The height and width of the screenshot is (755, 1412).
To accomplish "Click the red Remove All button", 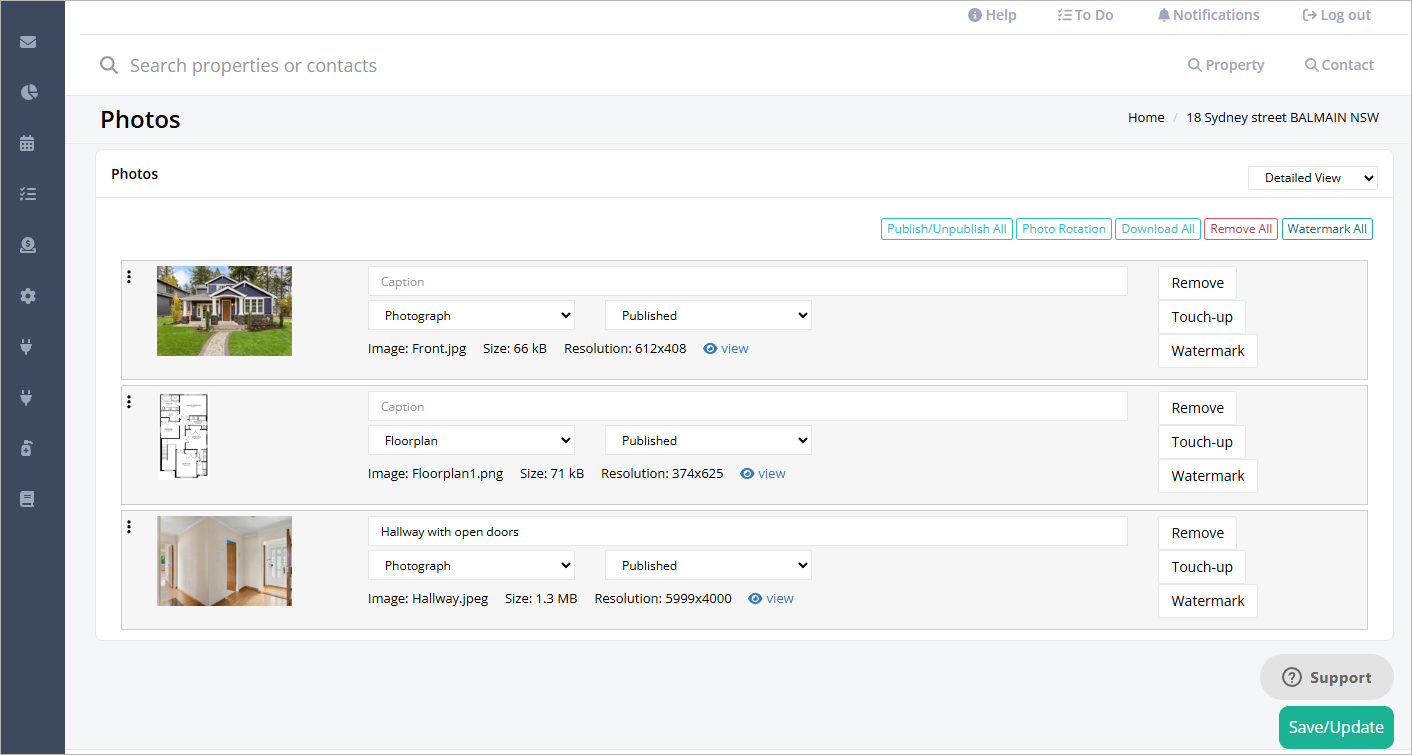I will tap(1240, 229).
